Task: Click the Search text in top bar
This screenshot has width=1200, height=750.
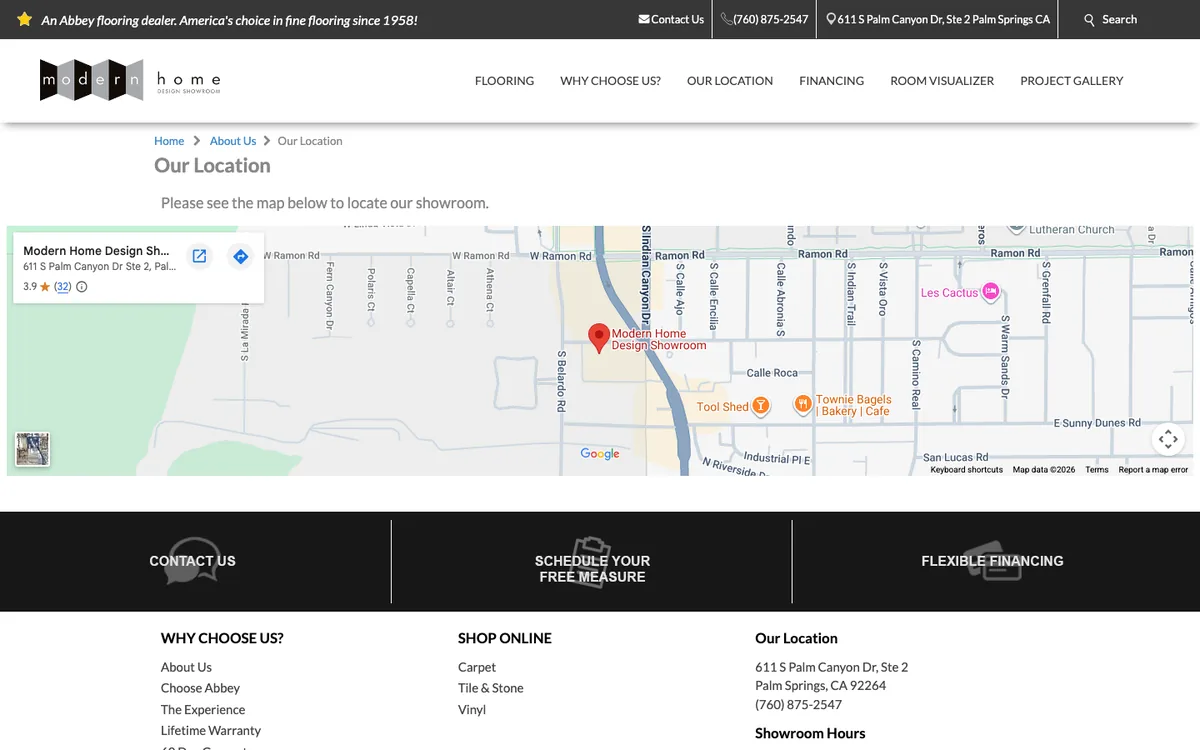Action: pos(1119,19)
